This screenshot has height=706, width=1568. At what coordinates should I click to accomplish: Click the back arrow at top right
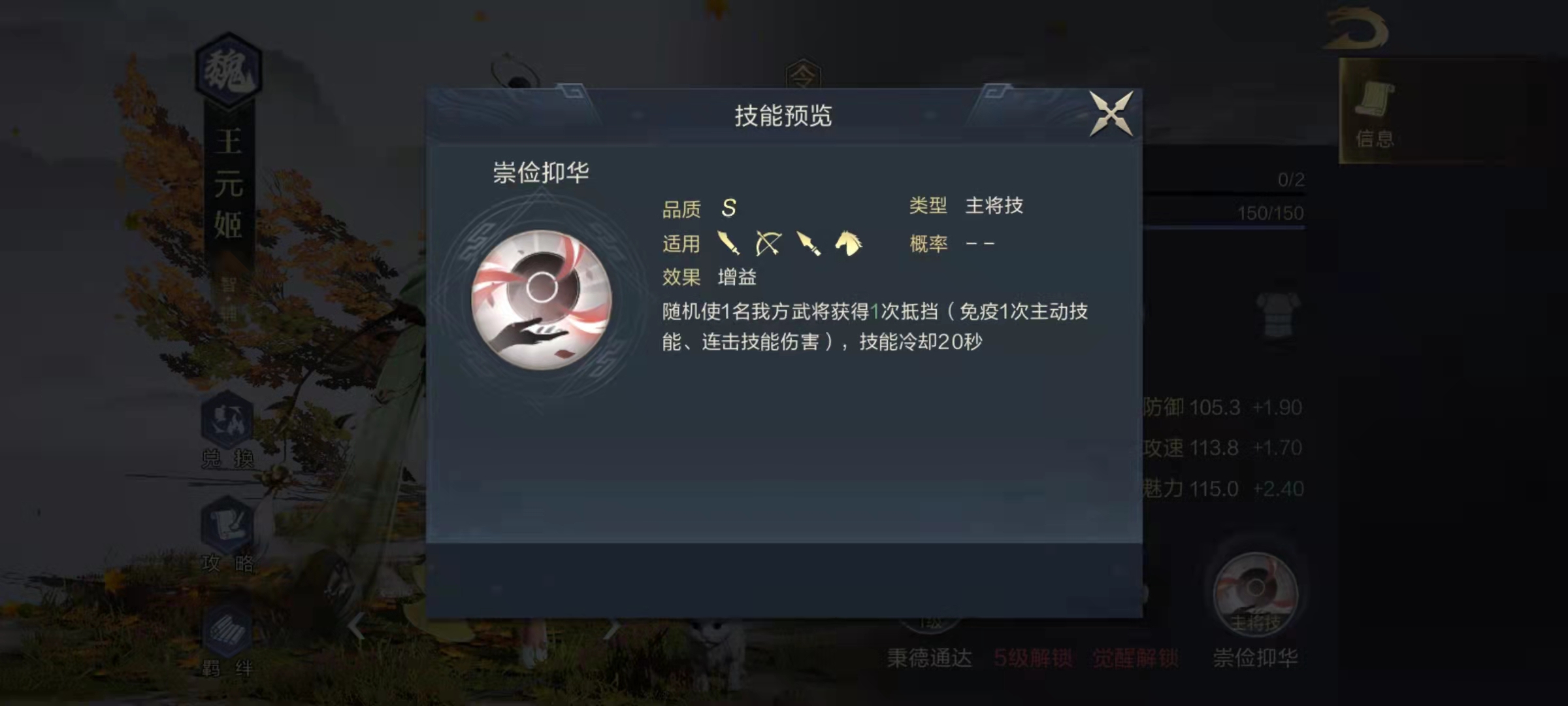click(1358, 29)
